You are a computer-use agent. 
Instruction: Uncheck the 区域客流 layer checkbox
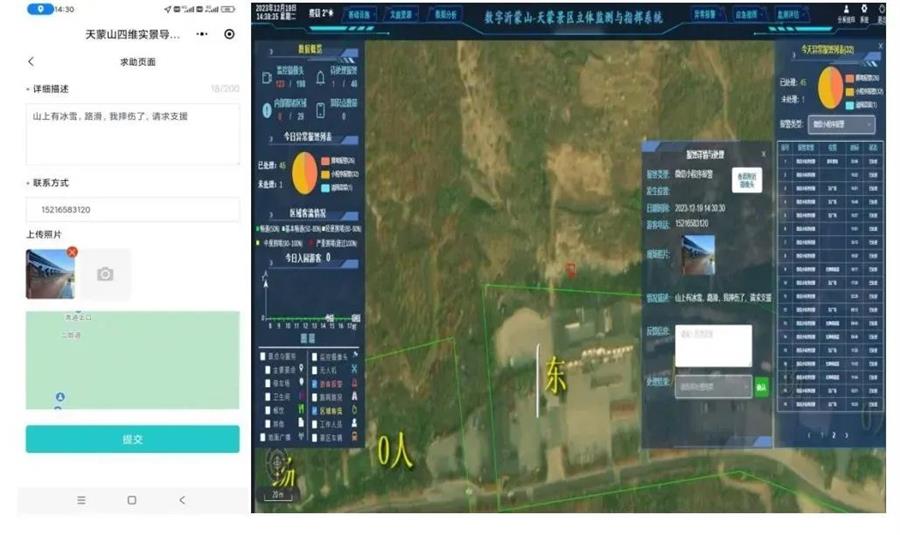(315, 410)
